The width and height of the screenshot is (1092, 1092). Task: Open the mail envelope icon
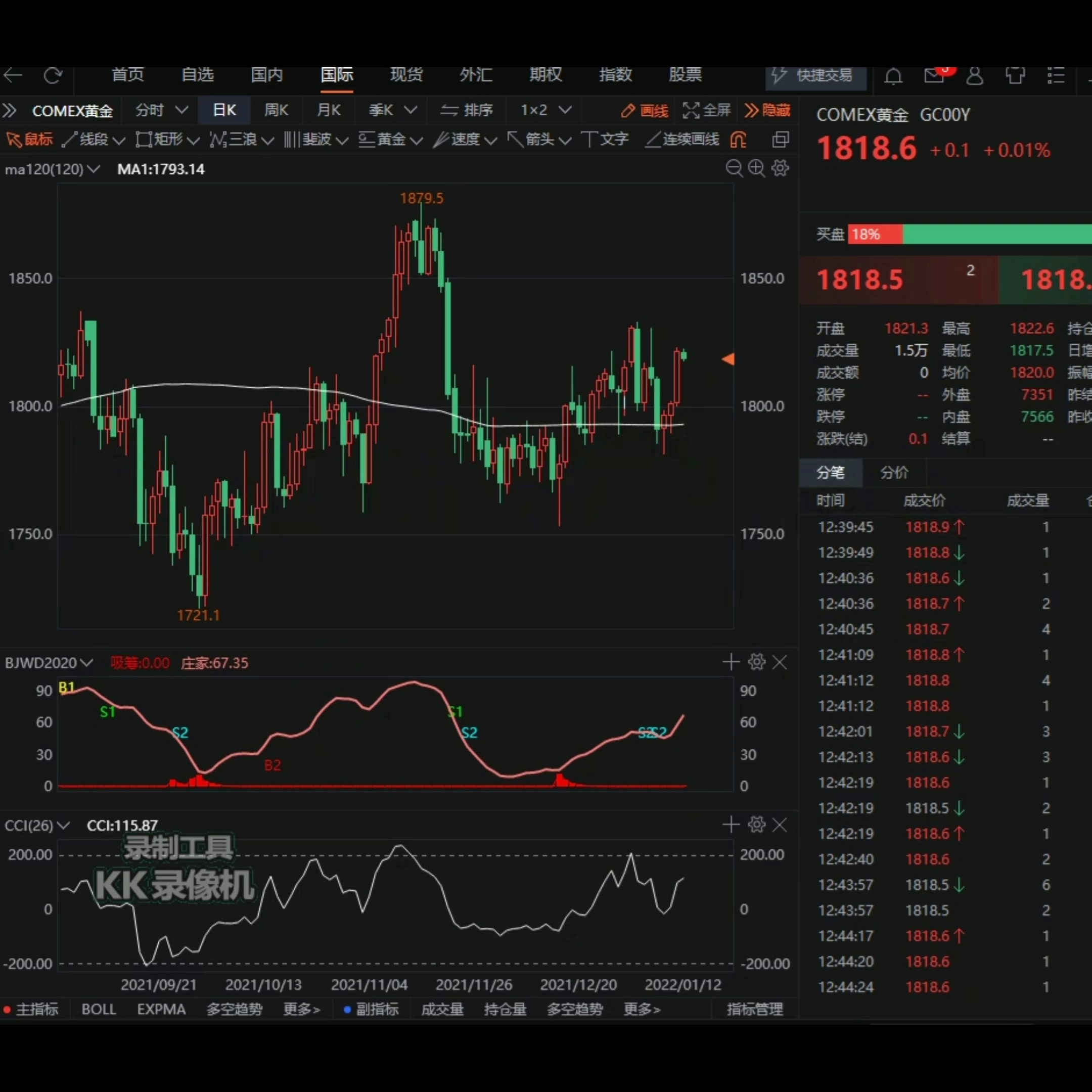pos(934,76)
